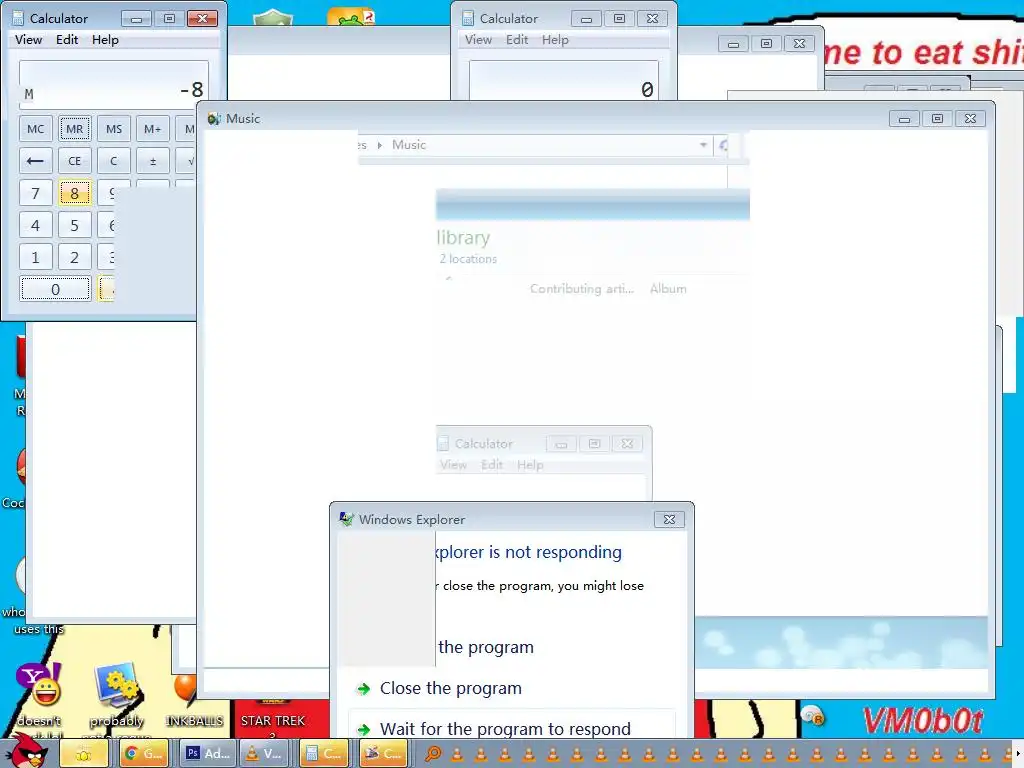This screenshot has height=768, width=1024.
Task: Click the '2 locations' library link
Action: (468, 259)
